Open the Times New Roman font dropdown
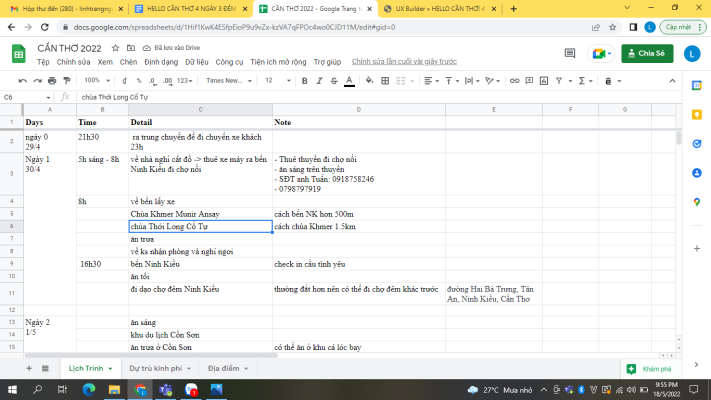This screenshot has width=711, height=400. 227,80
